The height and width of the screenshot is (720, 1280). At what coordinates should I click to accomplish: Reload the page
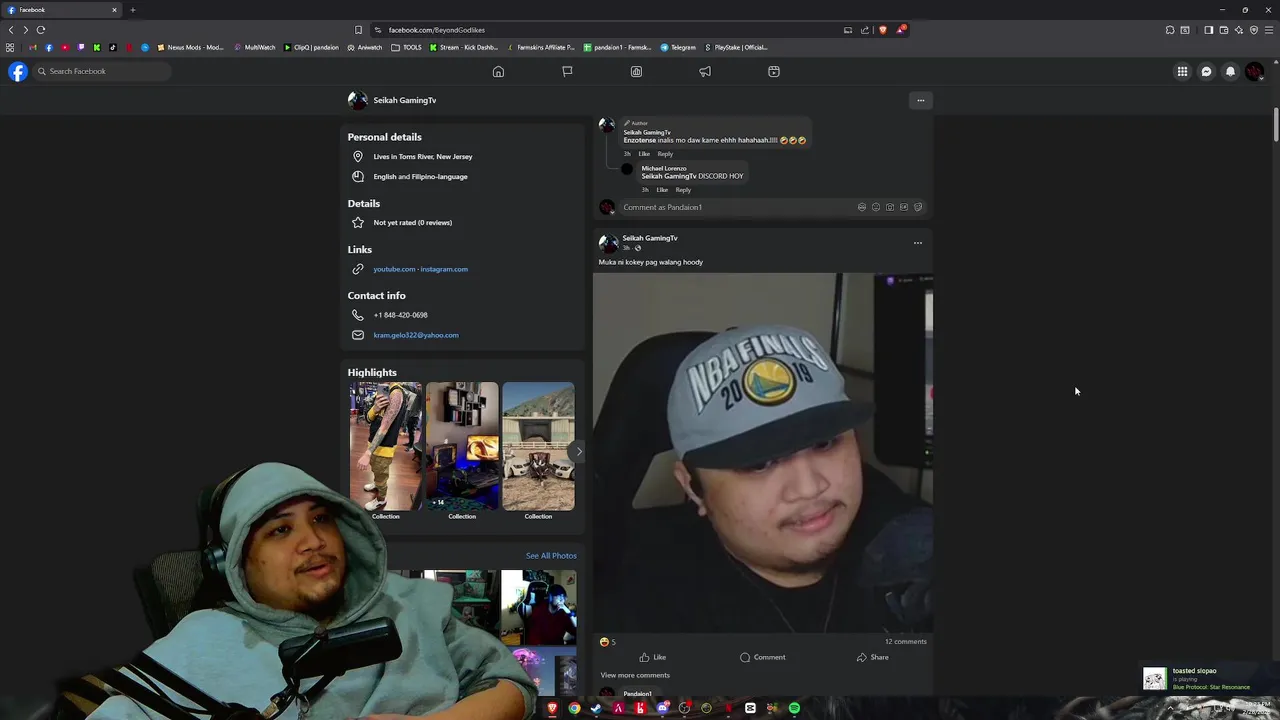41,30
